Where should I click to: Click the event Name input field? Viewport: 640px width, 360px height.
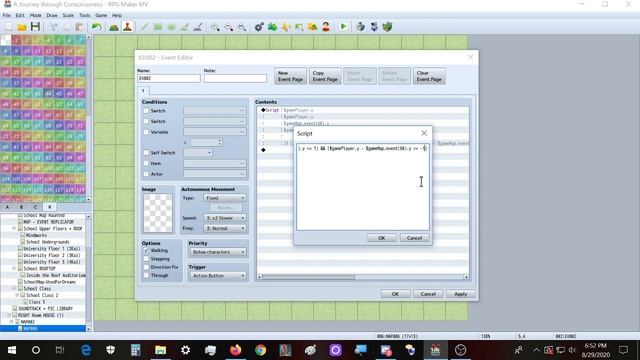coord(169,78)
